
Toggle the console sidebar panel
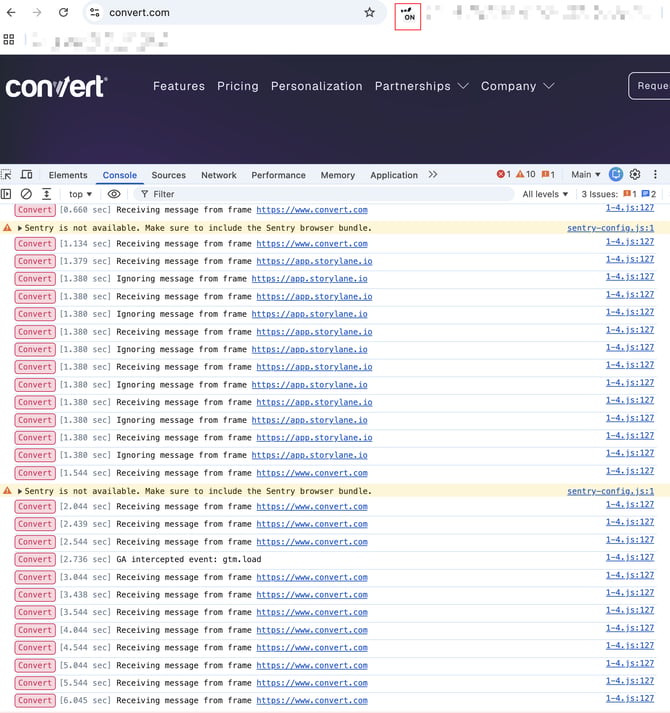pyautogui.click(x=6, y=194)
